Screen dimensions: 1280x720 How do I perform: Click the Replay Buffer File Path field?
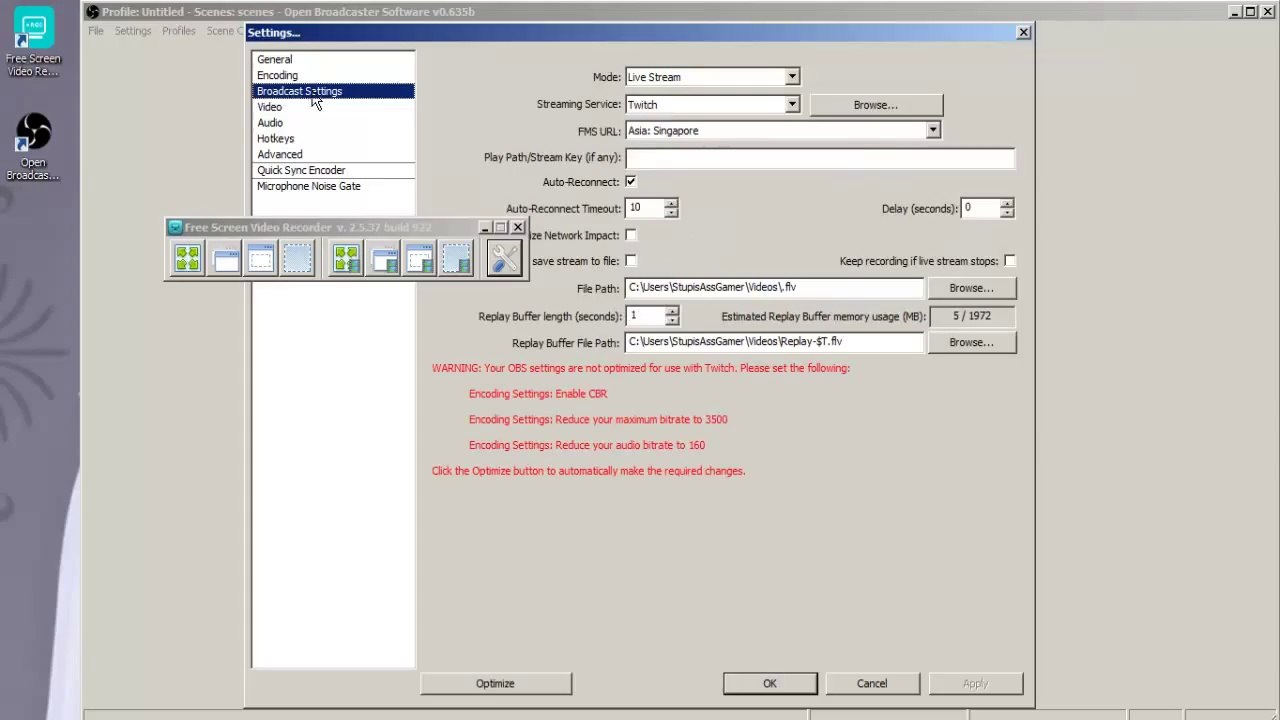pos(774,342)
